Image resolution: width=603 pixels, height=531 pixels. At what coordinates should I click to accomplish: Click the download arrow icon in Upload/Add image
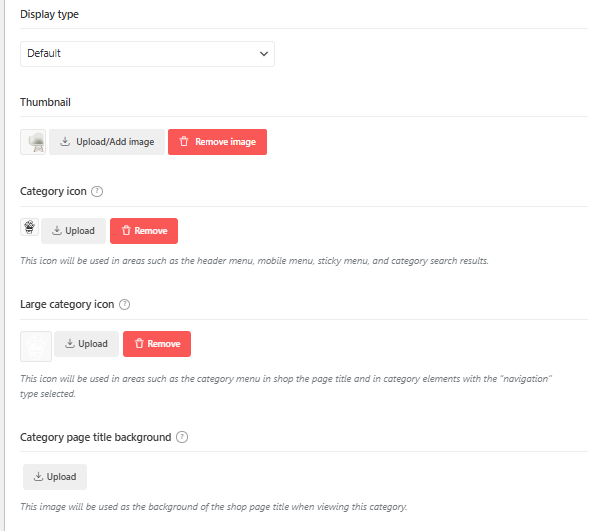coord(65,141)
